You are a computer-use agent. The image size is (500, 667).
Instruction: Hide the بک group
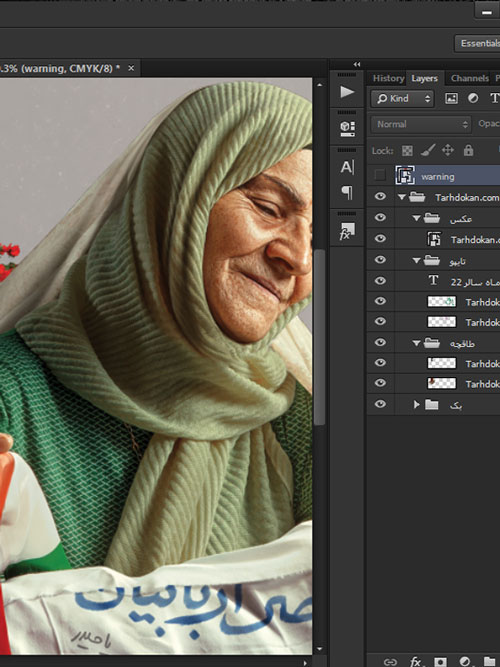tap(380, 404)
